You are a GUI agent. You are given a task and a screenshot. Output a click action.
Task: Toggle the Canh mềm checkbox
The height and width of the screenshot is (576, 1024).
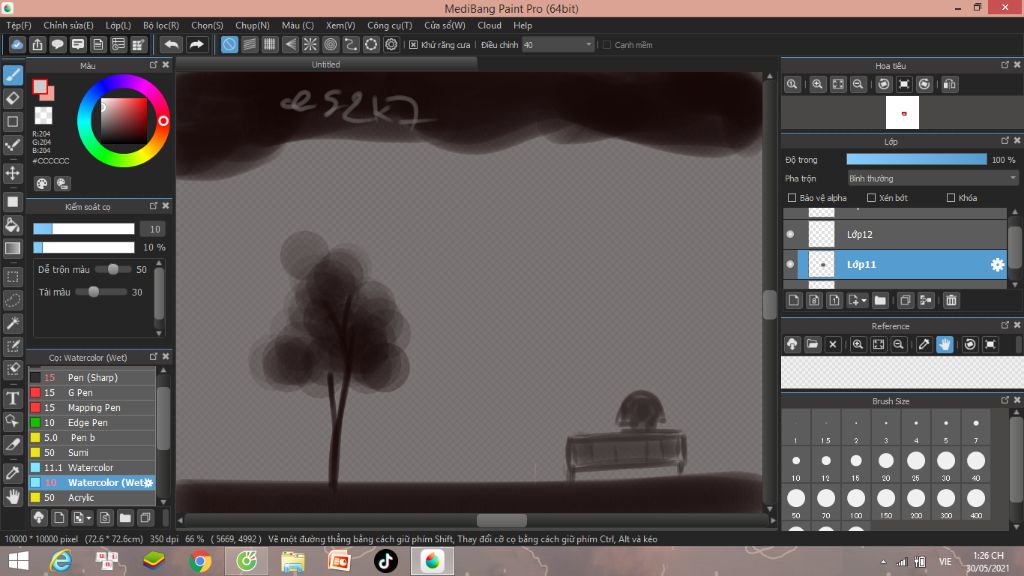point(607,45)
